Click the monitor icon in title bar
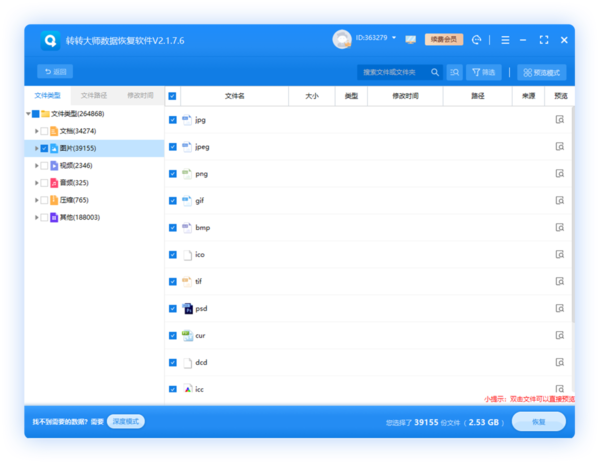 pyautogui.click(x=410, y=40)
